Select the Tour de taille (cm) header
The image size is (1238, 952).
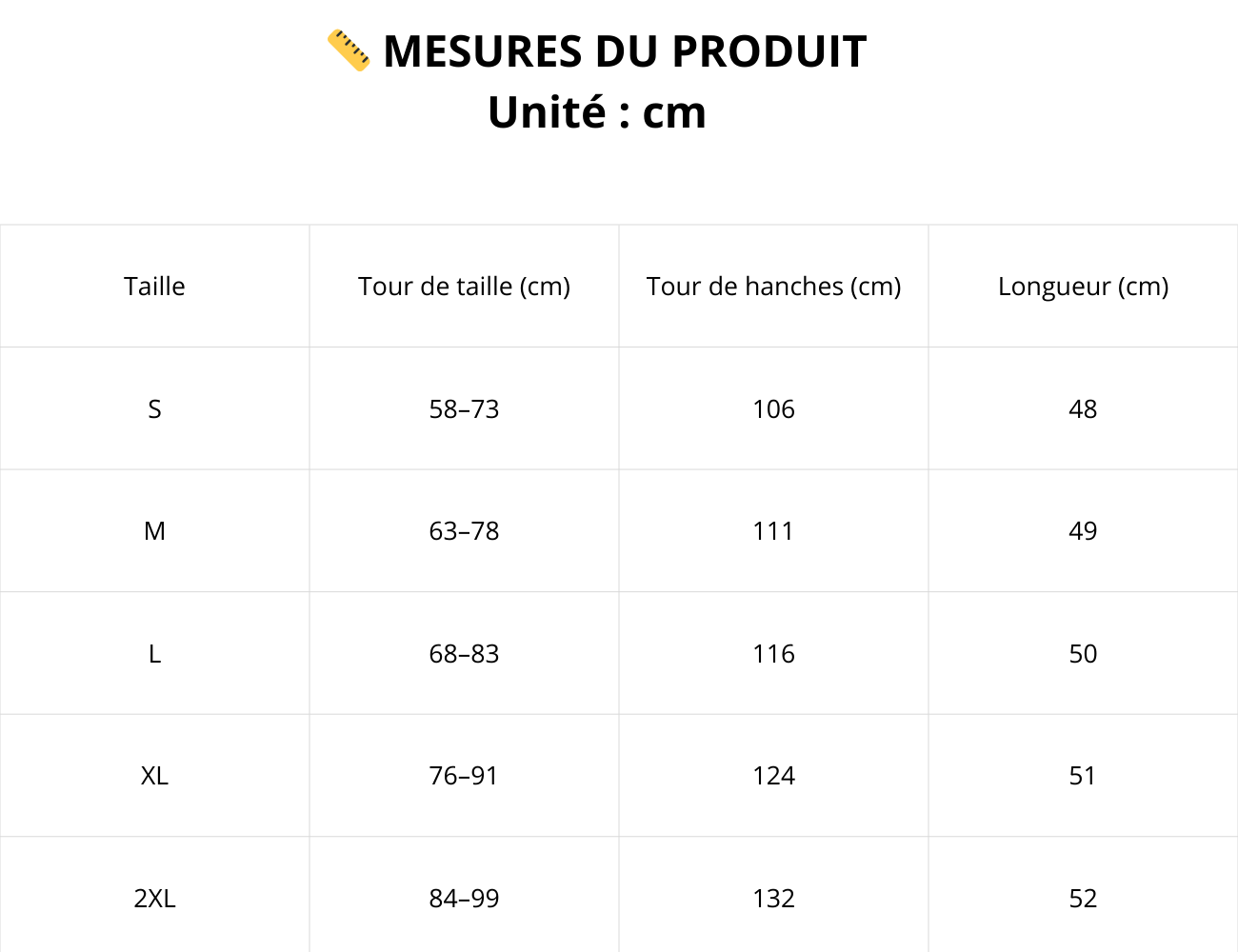[x=464, y=287]
